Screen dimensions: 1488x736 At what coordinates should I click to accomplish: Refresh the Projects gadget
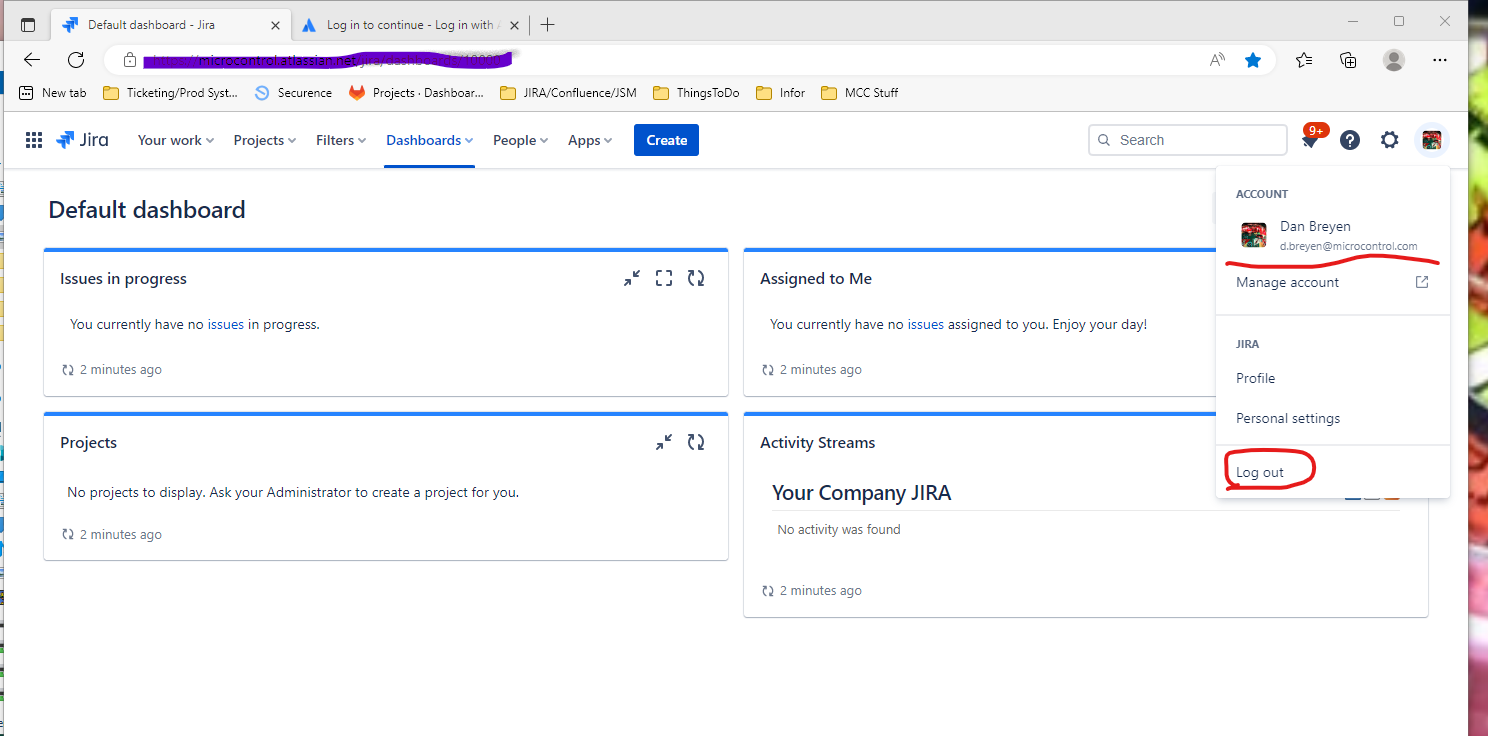click(x=696, y=442)
